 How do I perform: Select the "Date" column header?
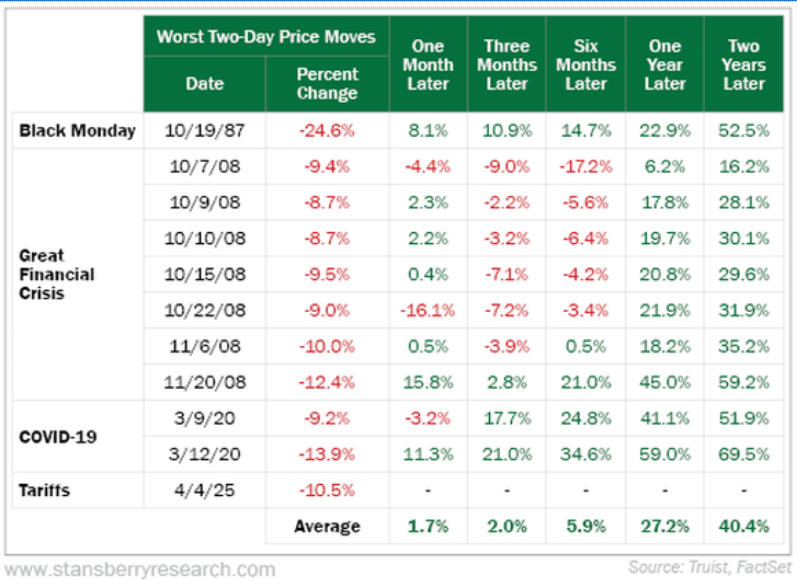[x=205, y=84]
